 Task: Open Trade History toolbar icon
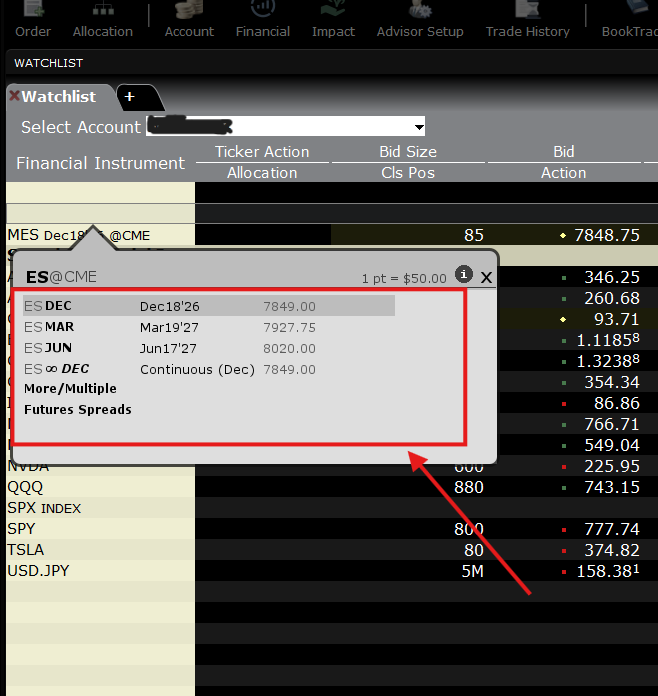point(527,20)
